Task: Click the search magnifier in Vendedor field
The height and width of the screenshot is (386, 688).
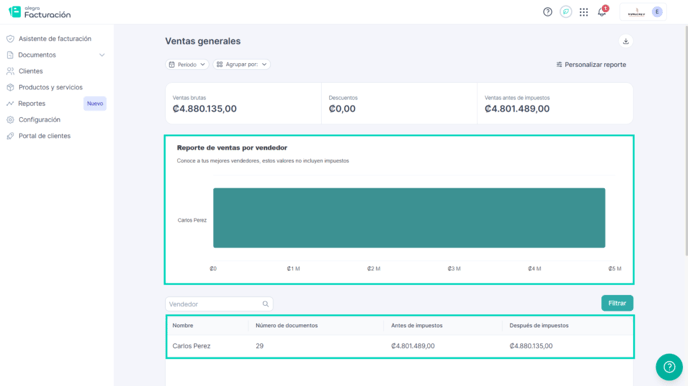Action: (x=265, y=304)
